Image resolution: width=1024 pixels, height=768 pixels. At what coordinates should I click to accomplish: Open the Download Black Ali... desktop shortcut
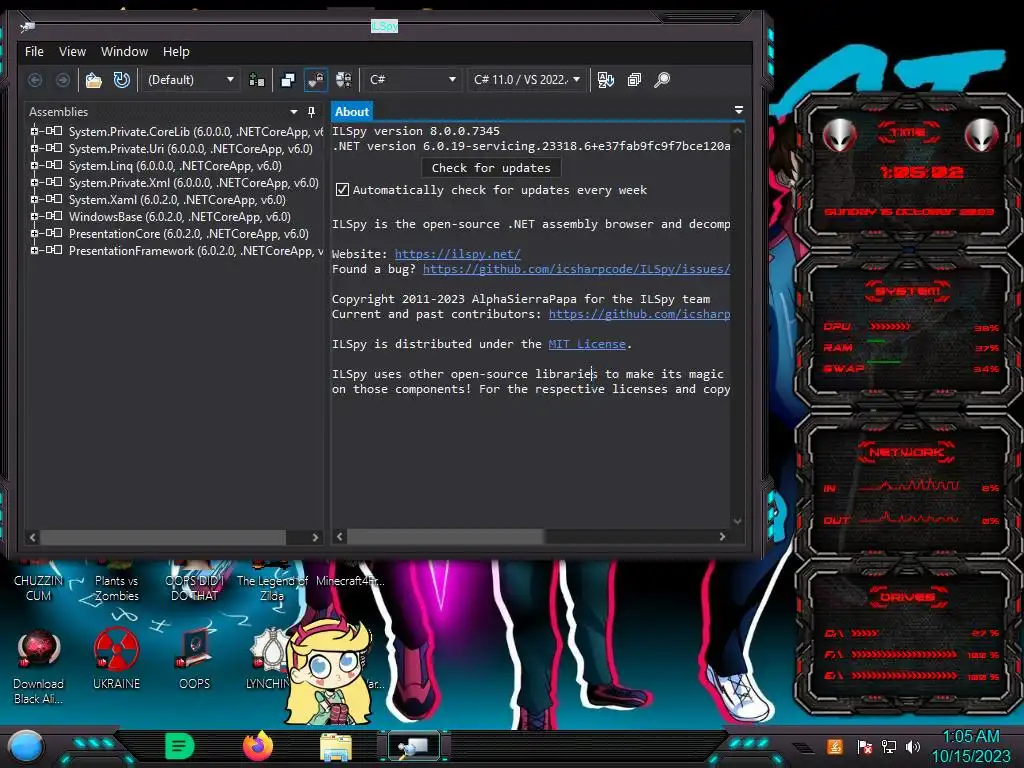[x=39, y=667]
